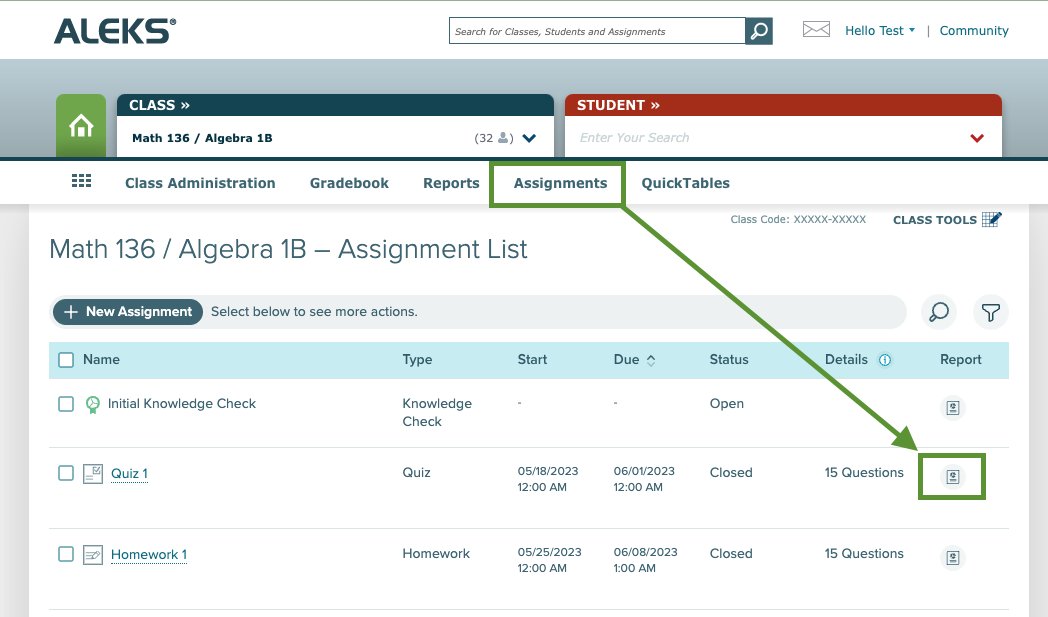Open the Gradebook menu
Image resolution: width=1048 pixels, height=617 pixels.
pyautogui.click(x=349, y=183)
